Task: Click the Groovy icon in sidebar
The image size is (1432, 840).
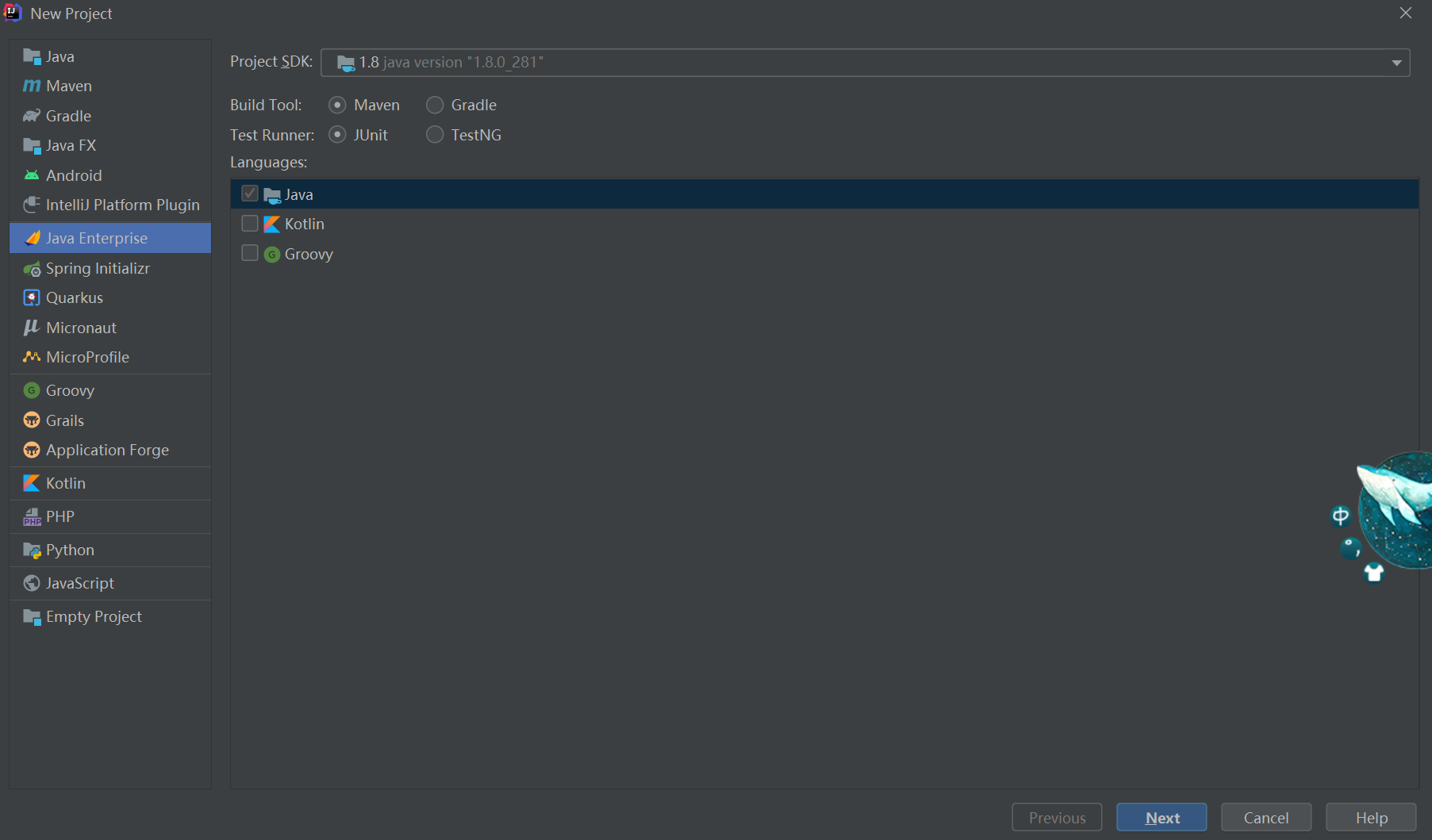Action: point(32,390)
